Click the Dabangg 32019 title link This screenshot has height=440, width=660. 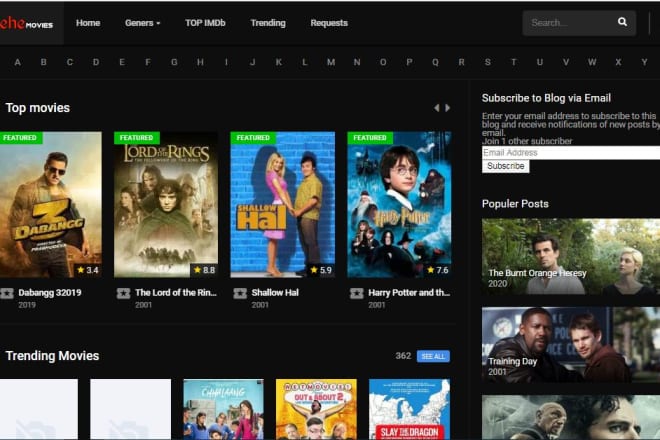(x=50, y=293)
